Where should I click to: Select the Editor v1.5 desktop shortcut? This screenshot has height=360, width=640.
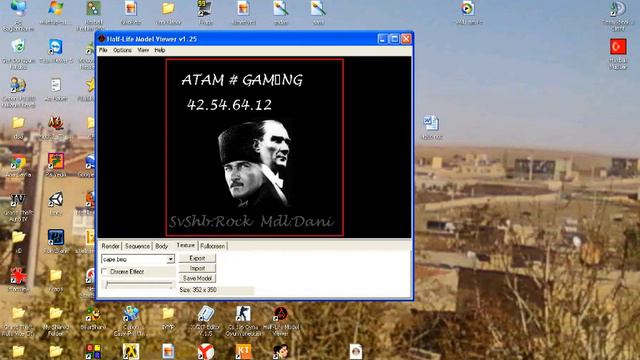(206, 321)
